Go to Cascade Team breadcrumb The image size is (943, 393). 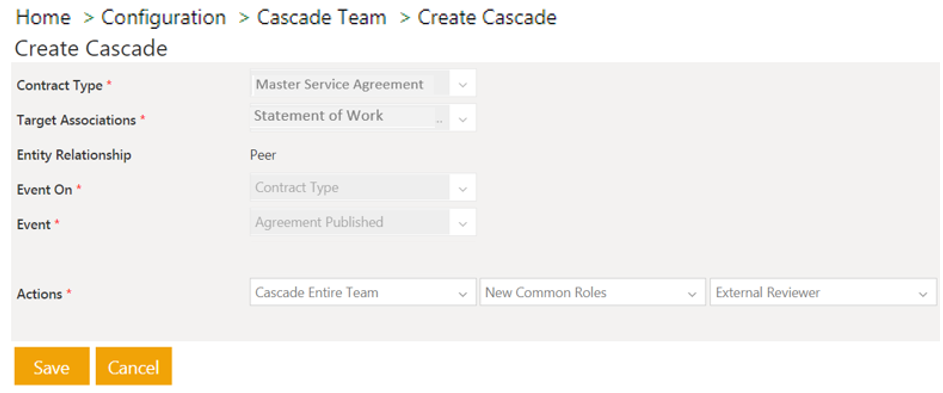(x=322, y=17)
